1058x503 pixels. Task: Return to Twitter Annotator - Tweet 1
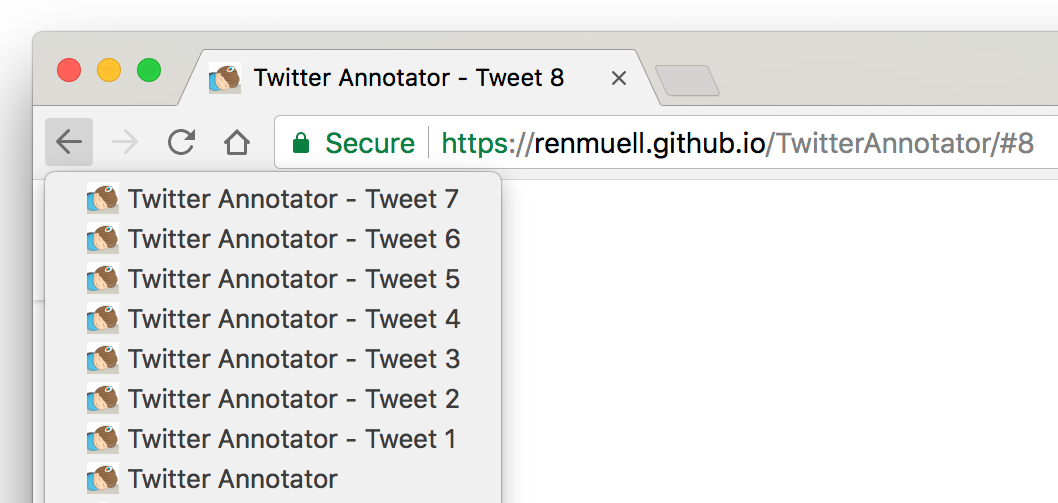point(293,439)
